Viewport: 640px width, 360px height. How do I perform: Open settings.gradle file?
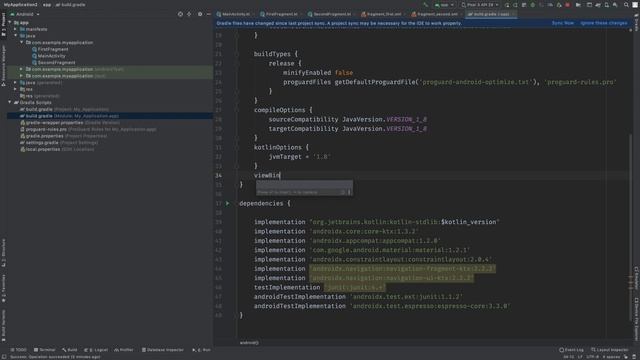tap(59, 142)
